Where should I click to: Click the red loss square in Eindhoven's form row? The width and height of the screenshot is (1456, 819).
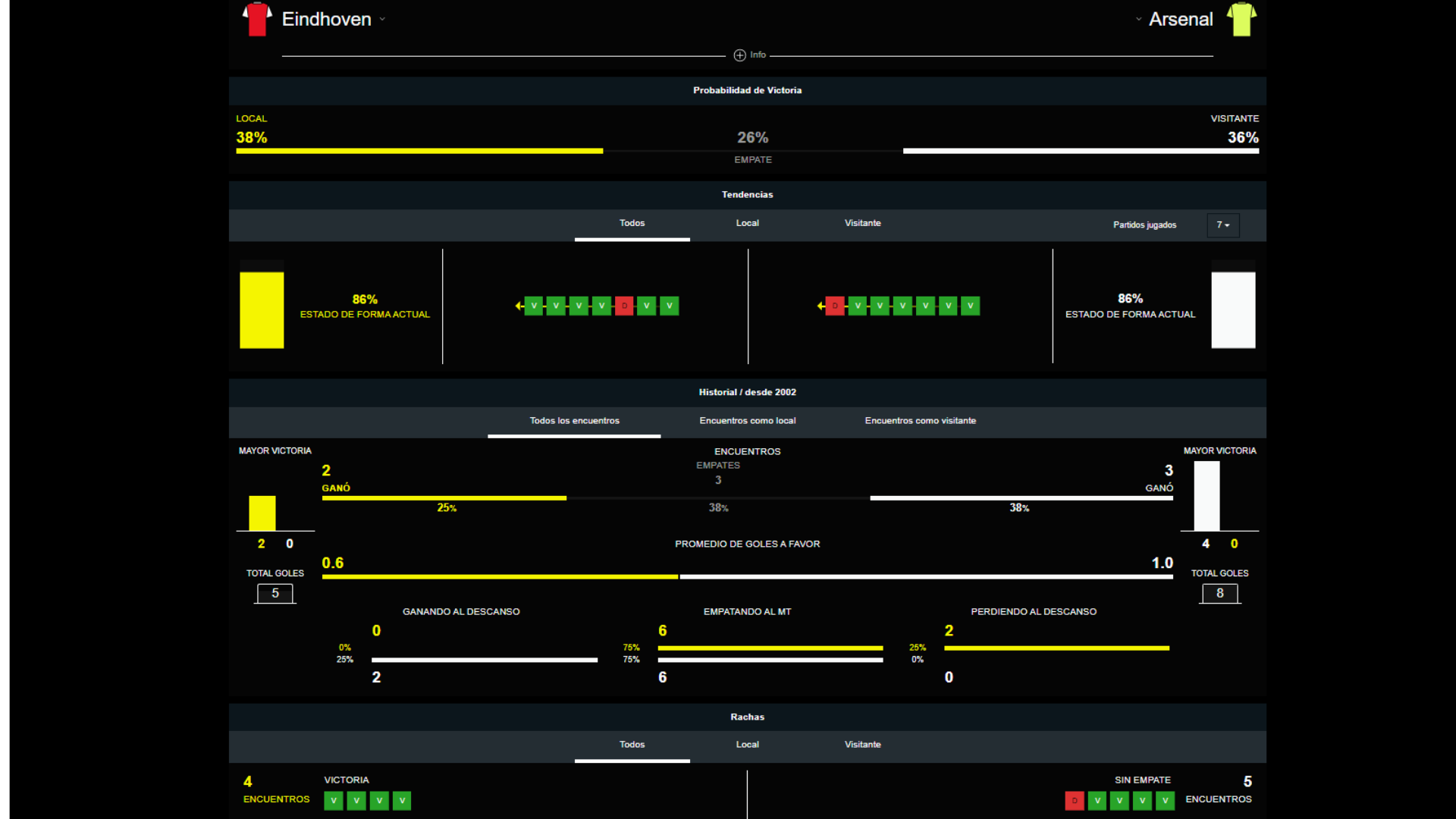click(x=624, y=306)
